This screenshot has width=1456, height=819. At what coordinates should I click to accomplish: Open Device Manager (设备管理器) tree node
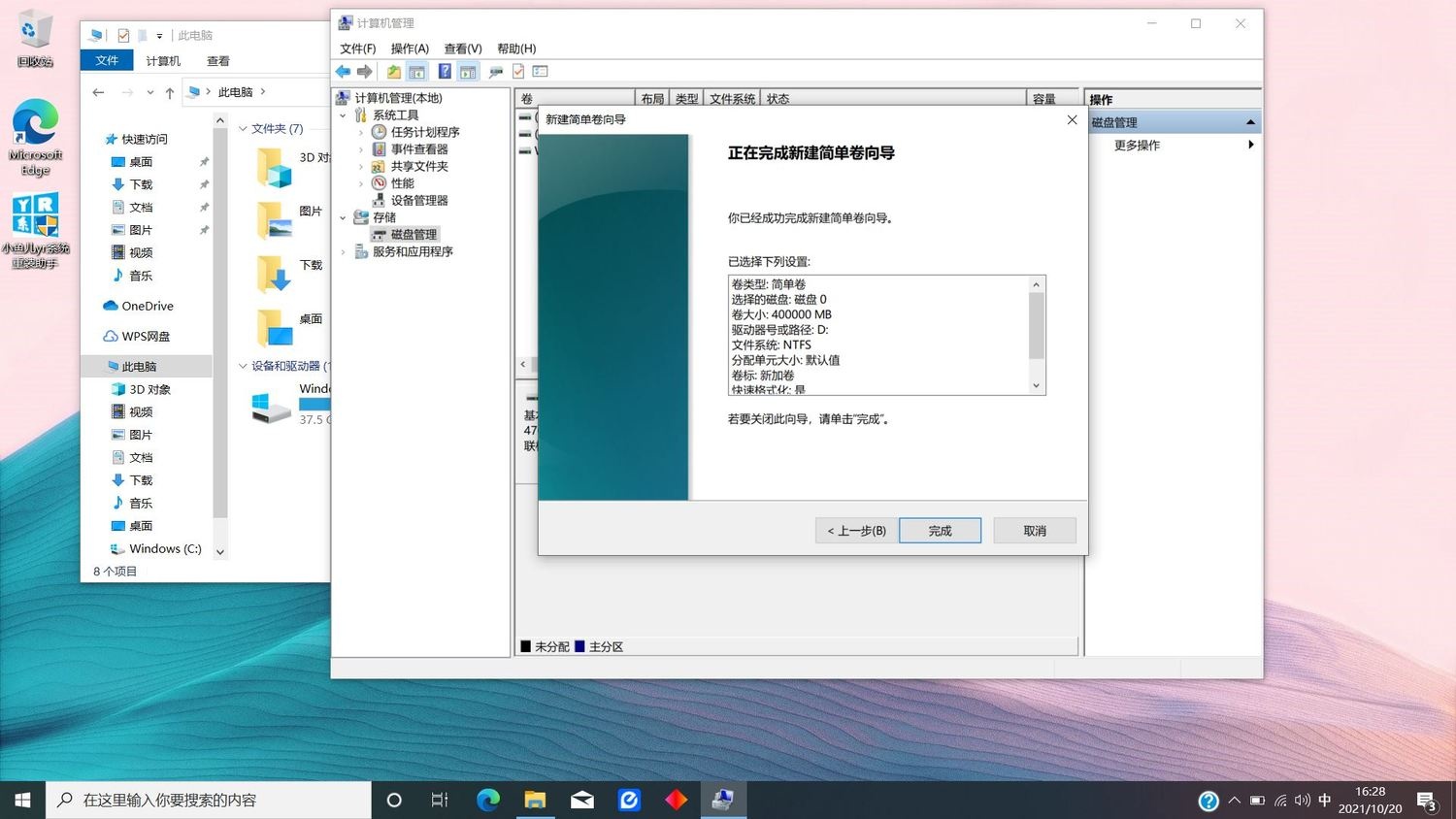(418, 200)
